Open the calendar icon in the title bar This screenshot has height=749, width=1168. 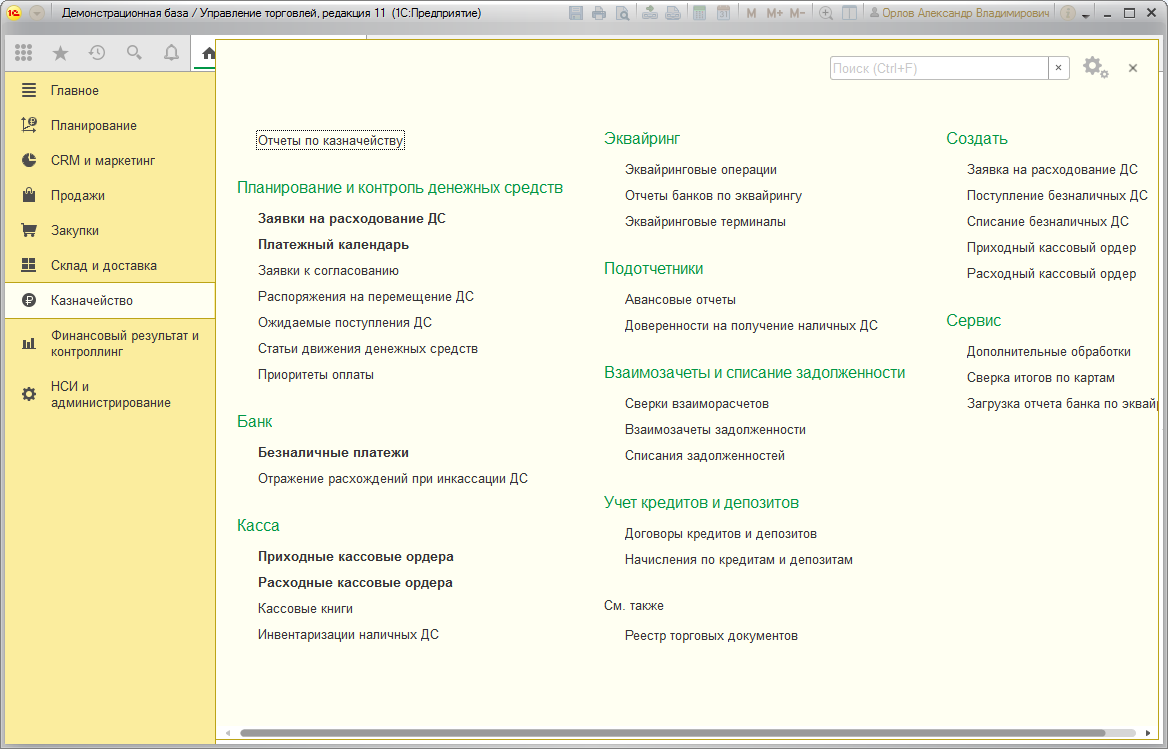[x=723, y=13]
